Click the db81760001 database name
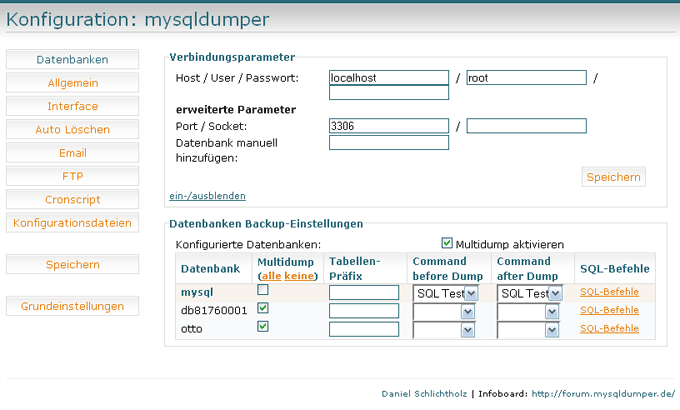680x410 pixels. [x=214, y=311]
